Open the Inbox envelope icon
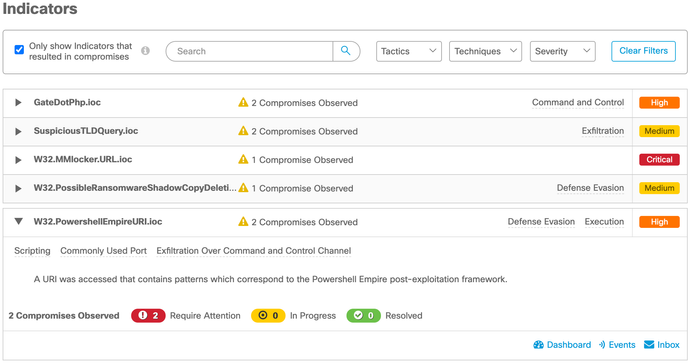 pos(649,344)
